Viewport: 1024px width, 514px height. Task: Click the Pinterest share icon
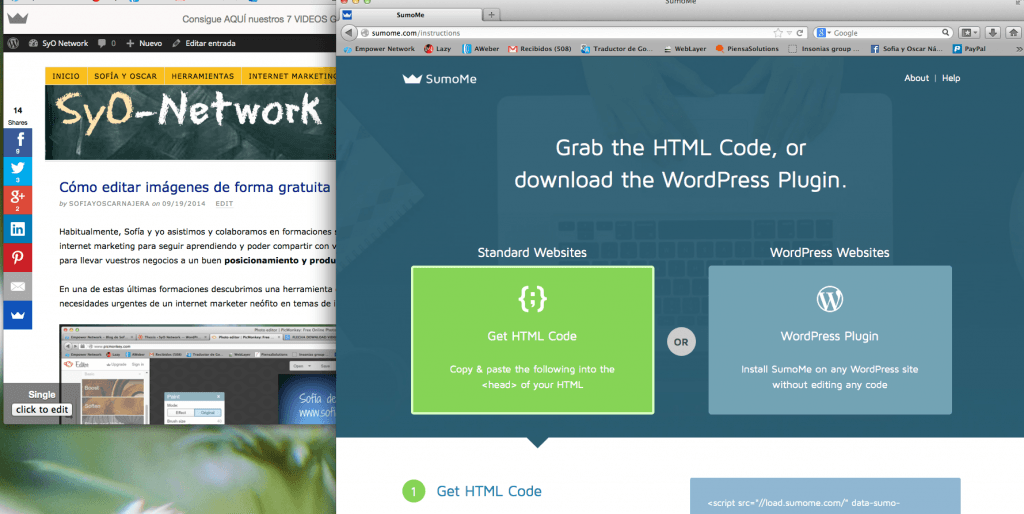[x=18, y=257]
